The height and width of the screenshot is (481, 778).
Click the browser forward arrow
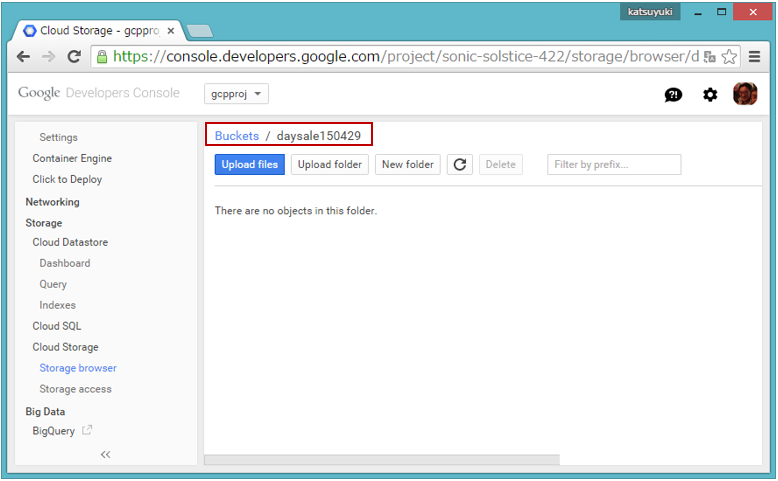(49, 57)
